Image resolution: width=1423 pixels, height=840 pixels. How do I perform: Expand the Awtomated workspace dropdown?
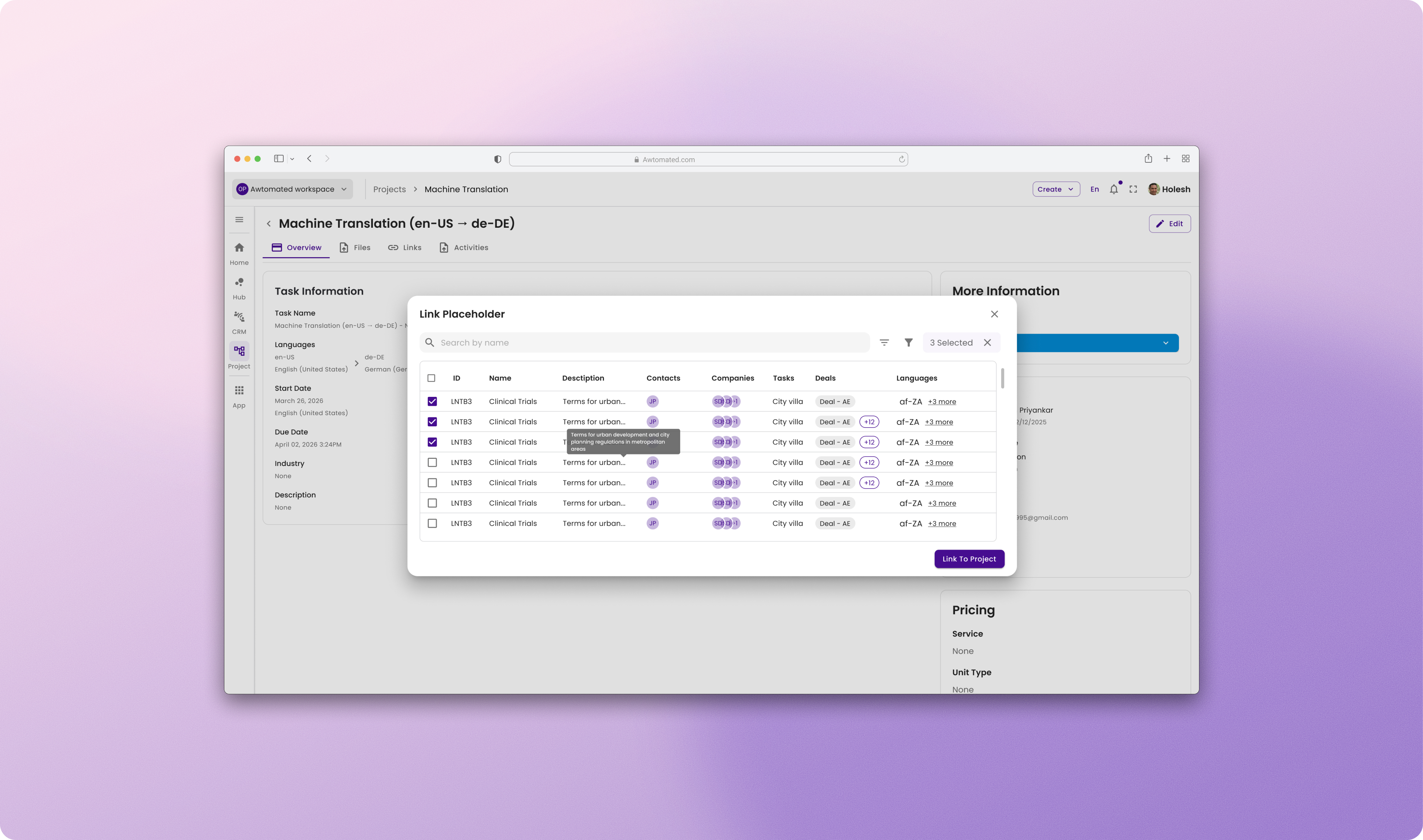293,189
